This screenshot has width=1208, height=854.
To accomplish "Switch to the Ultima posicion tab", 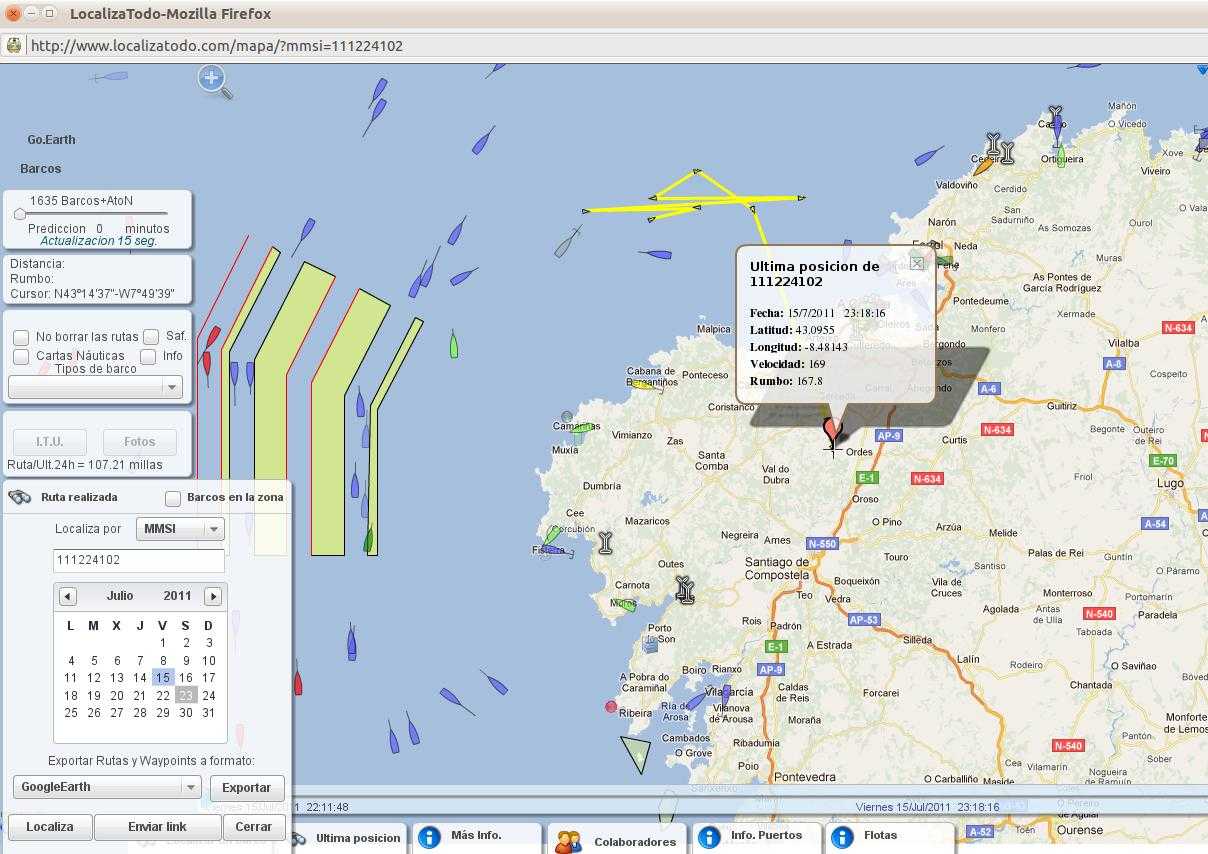I will point(348,838).
